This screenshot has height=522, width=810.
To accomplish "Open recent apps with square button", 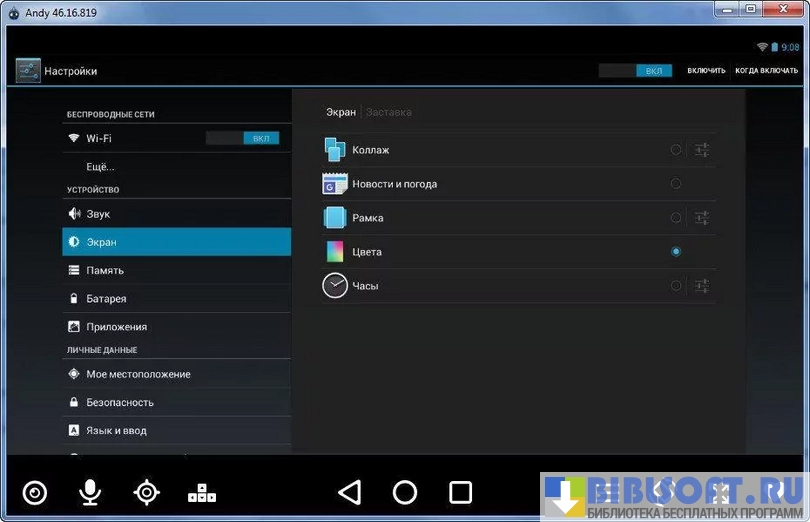I will 460,492.
